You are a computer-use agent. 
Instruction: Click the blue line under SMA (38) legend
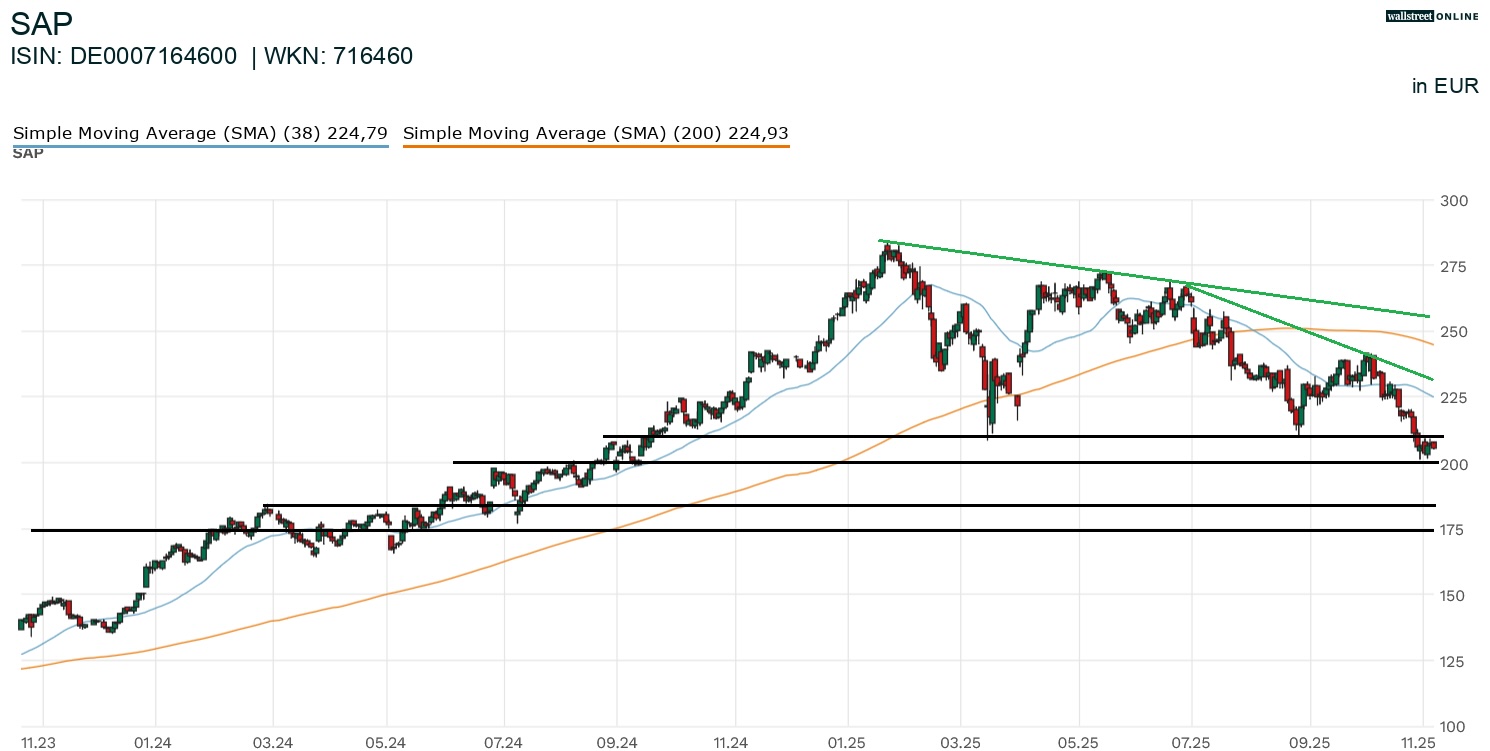pos(200,146)
